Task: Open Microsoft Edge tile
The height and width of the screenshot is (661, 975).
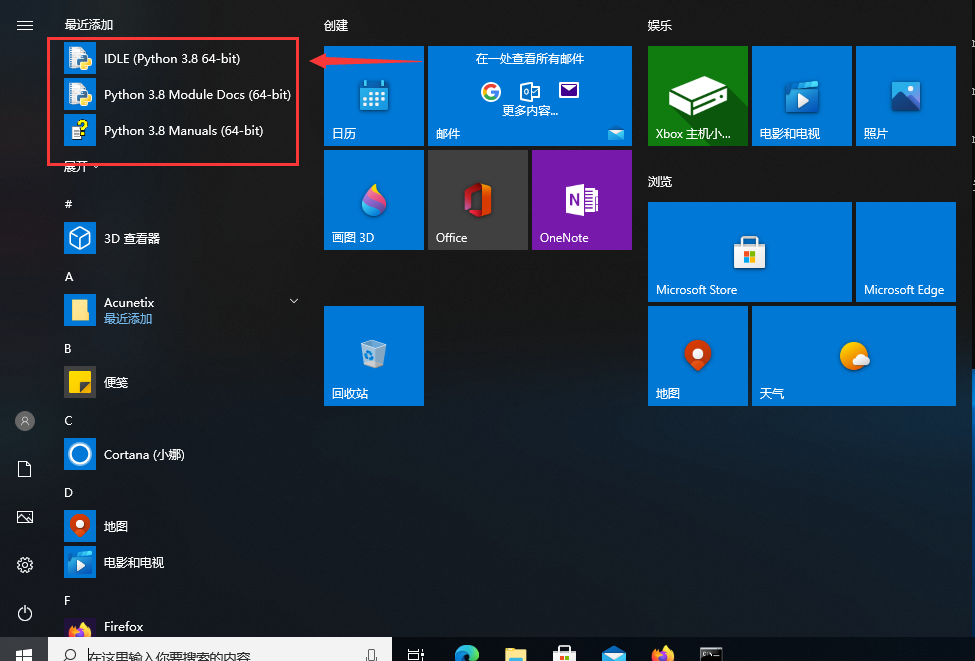Action: (x=905, y=252)
